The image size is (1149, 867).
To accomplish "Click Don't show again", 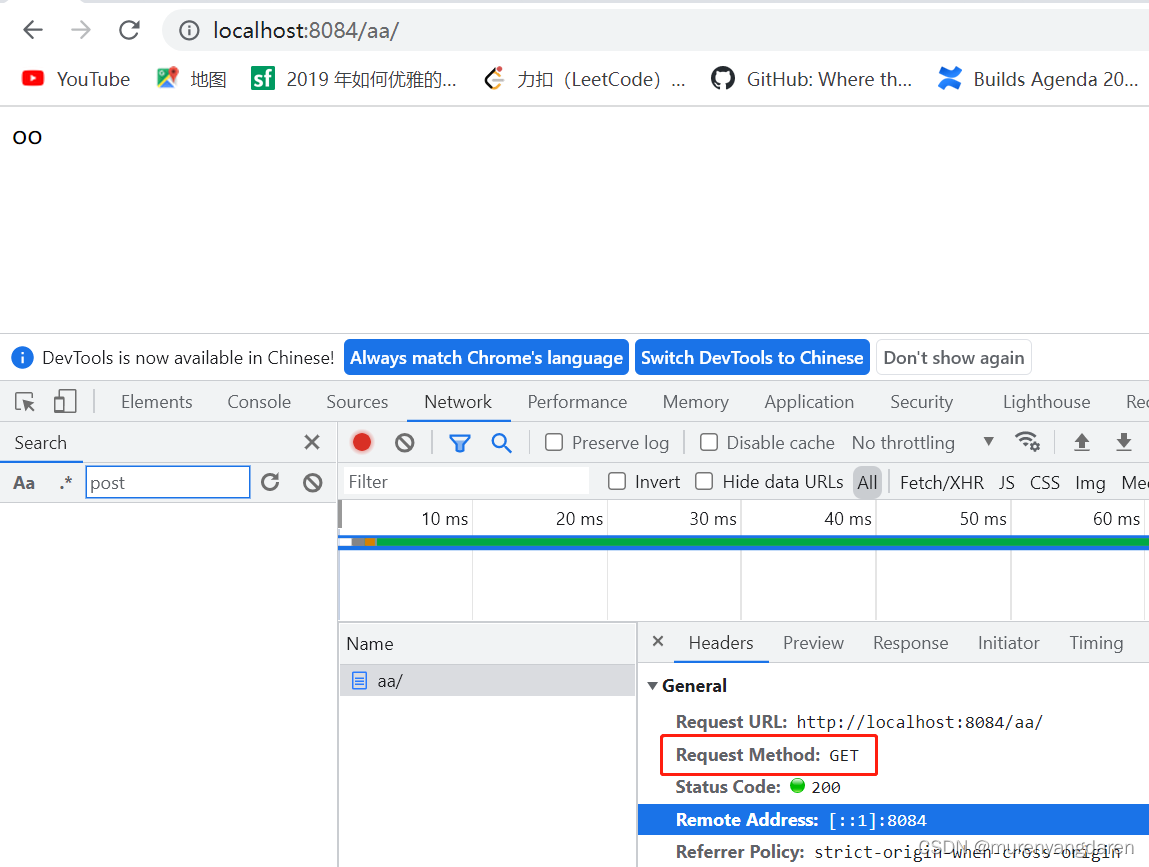I will click(x=953, y=357).
